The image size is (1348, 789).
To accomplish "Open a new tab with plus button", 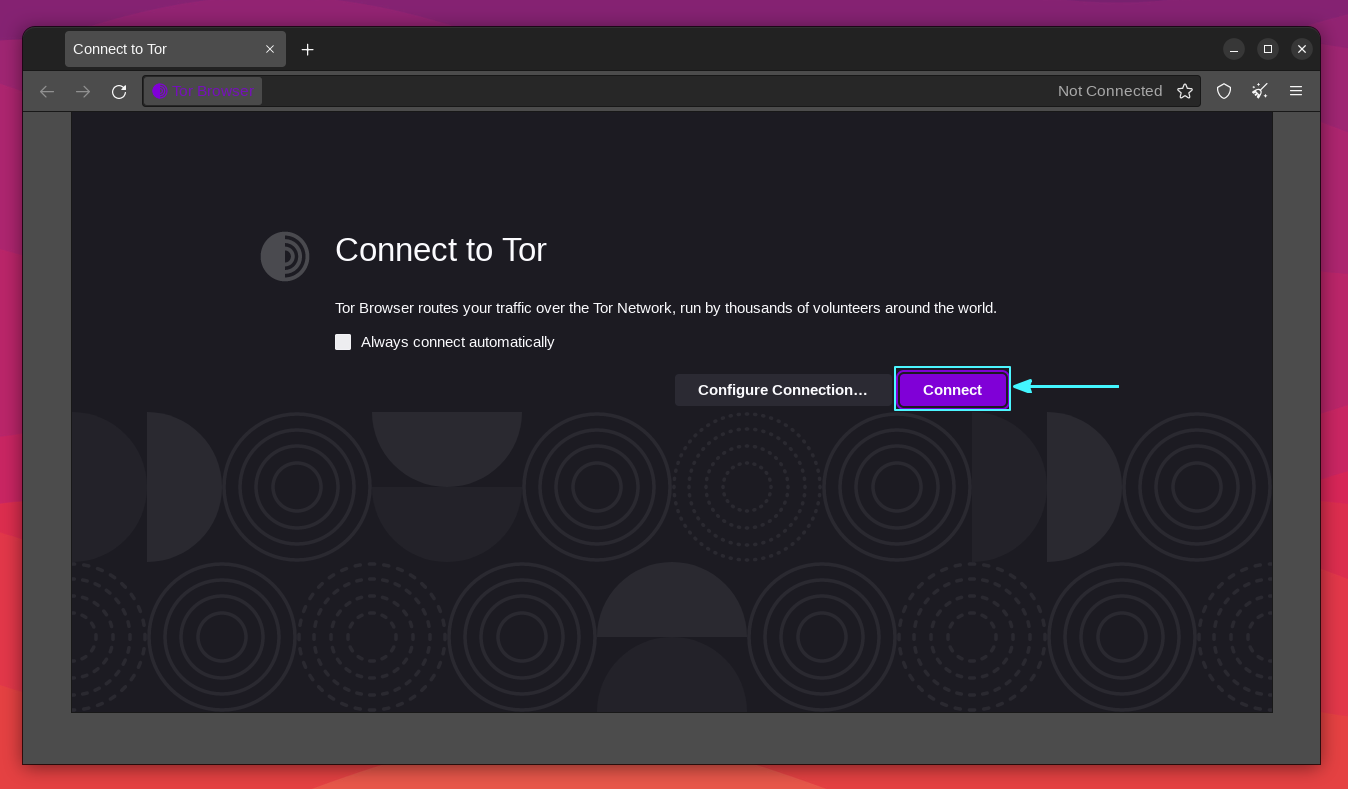I will click(x=308, y=49).
